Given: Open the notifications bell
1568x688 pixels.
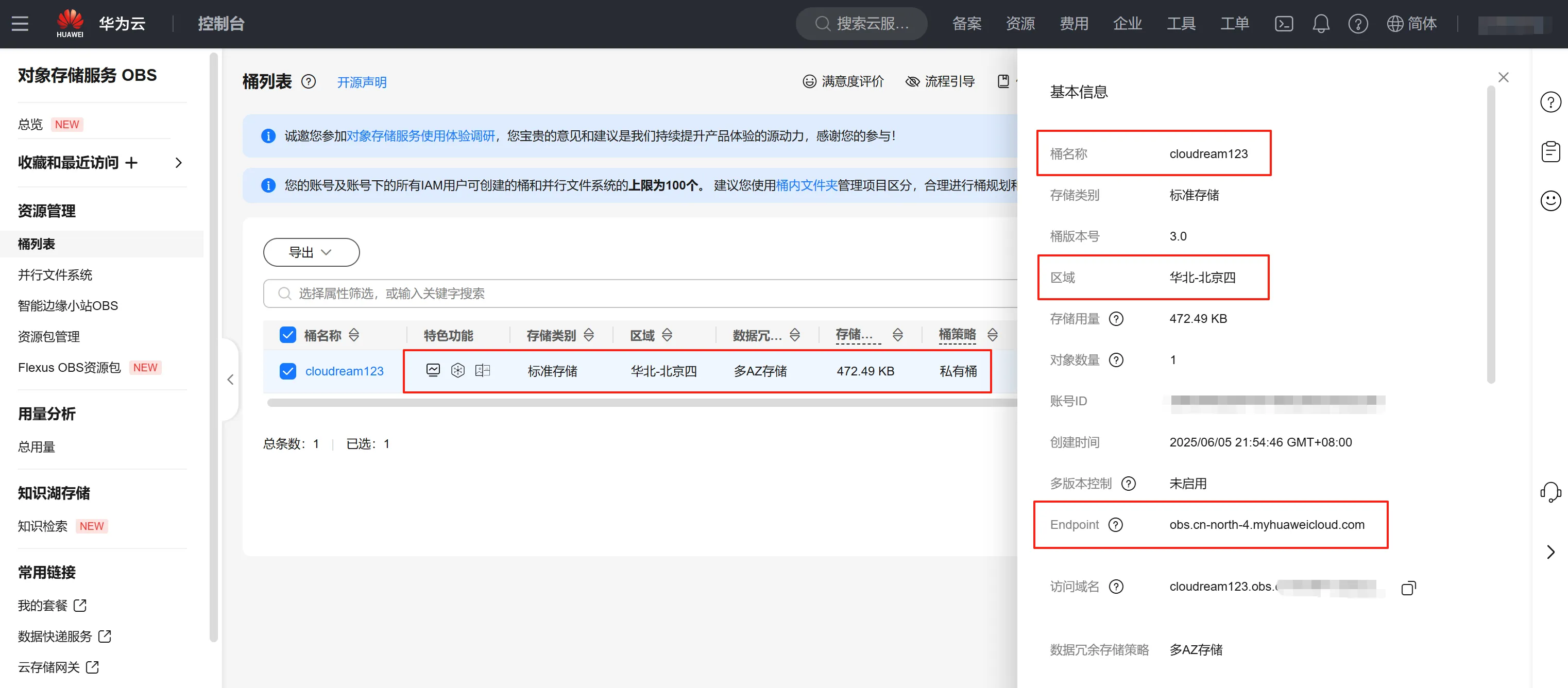Looking at the screenshot, I should 1321,24.
